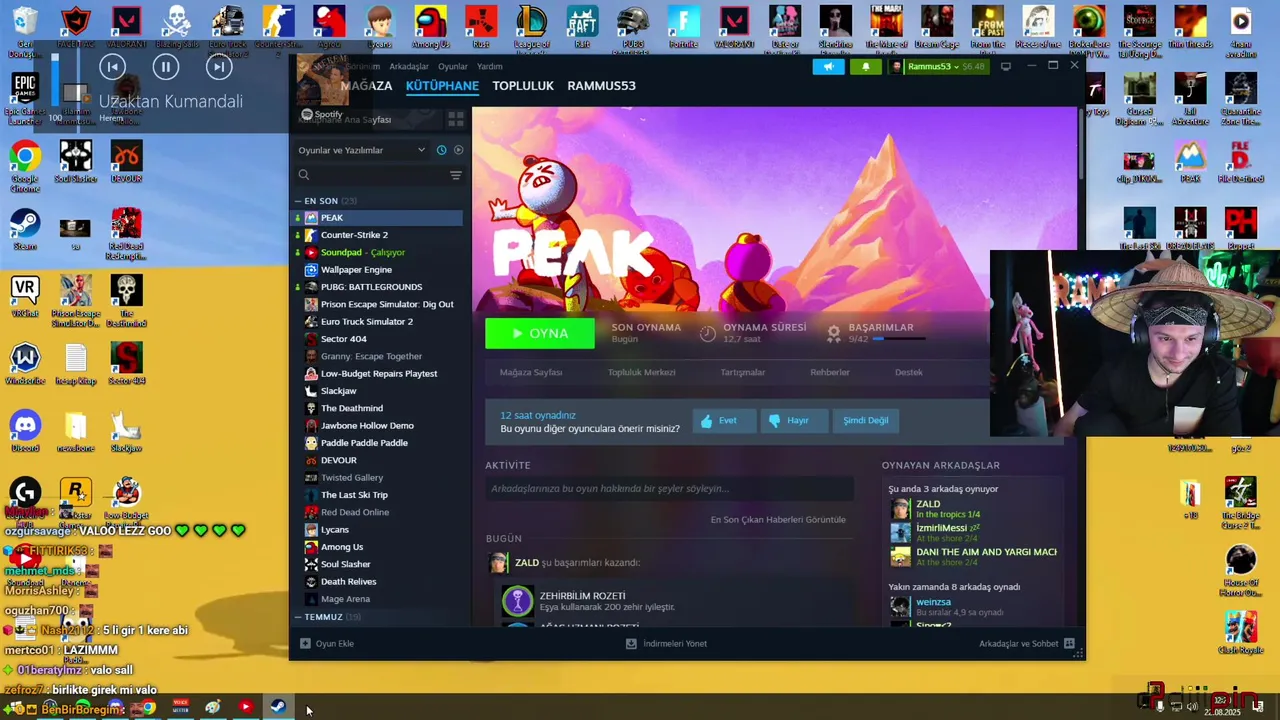This screenshot has height=720, width=1280.
Task: Open Yardım menu in Steam
Action: click(x=490, y=66)
